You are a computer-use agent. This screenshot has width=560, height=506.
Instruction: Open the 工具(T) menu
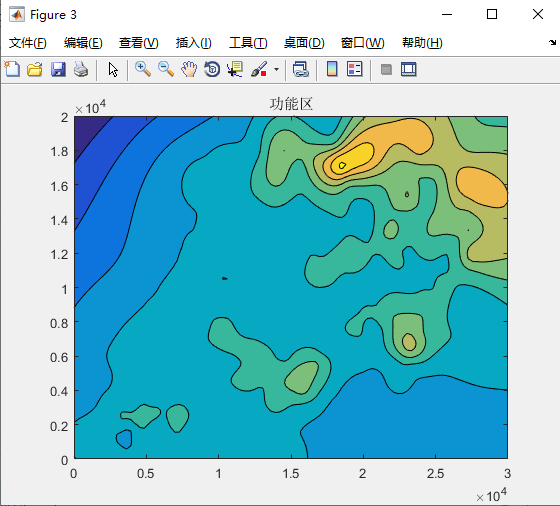(248, 43)
